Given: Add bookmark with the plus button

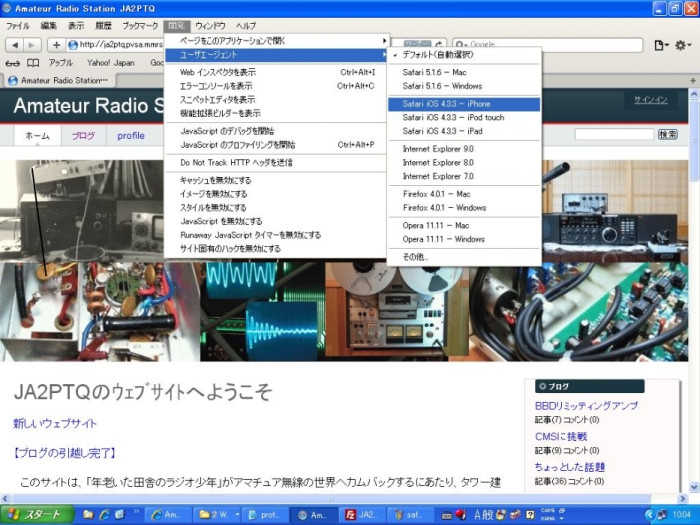Looking at the screenshot, I should [x=56, y=45].
